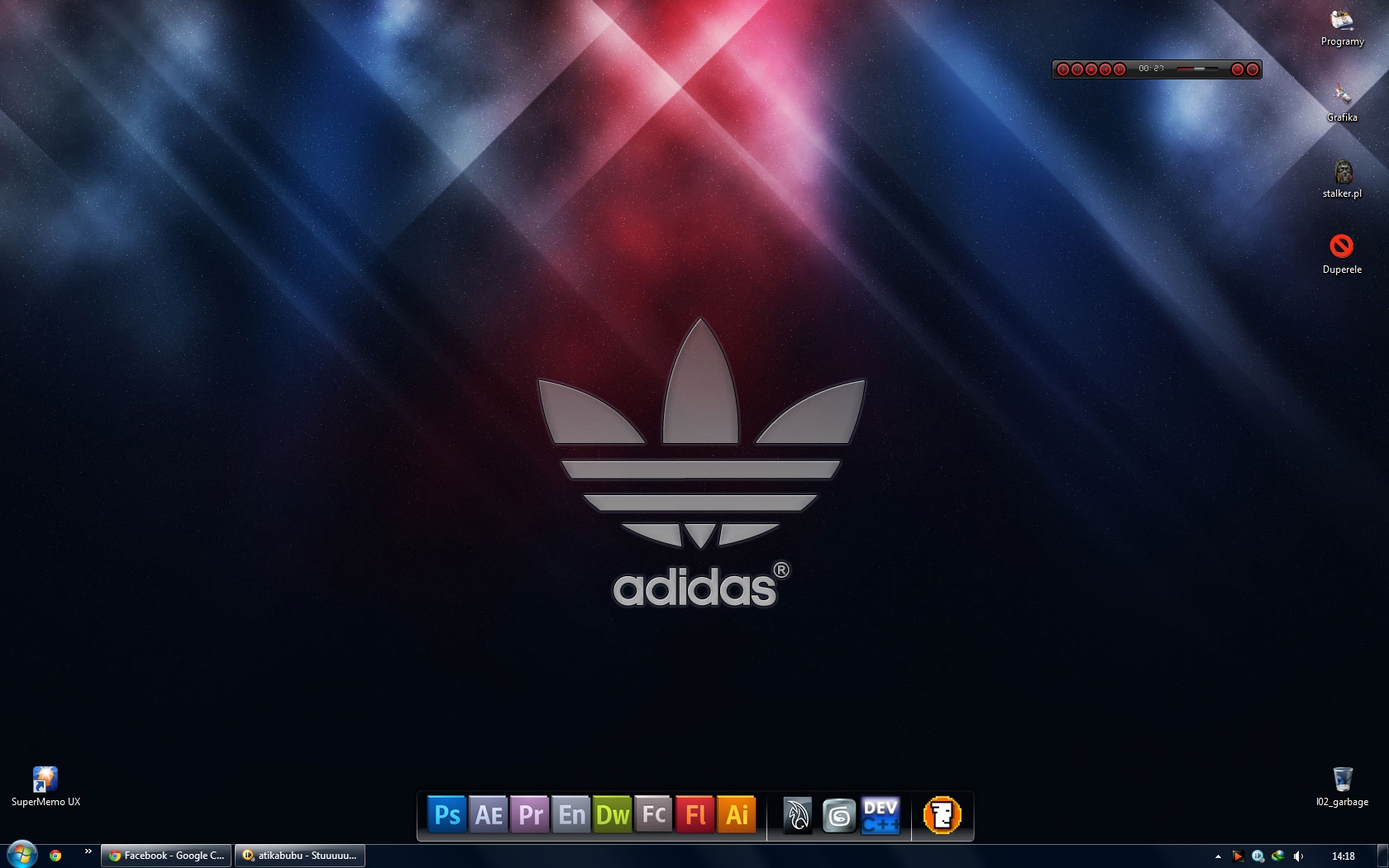The image size is (1389, 868).
Task: Click the blue play/pause tray icon
Action: pos(1258,856)
